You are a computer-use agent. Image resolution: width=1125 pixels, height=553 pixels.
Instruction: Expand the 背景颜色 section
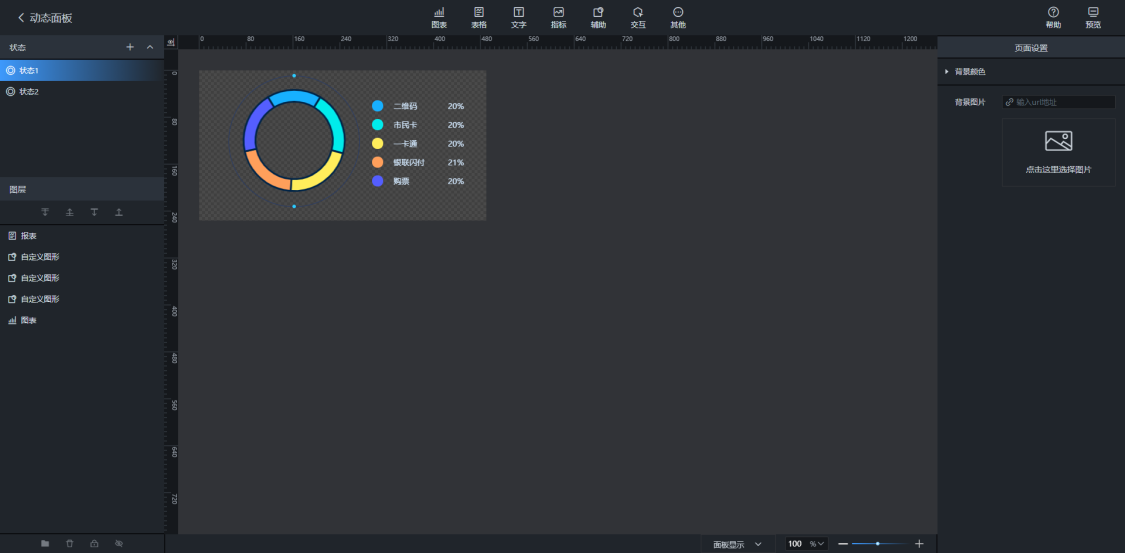[947, 71]
